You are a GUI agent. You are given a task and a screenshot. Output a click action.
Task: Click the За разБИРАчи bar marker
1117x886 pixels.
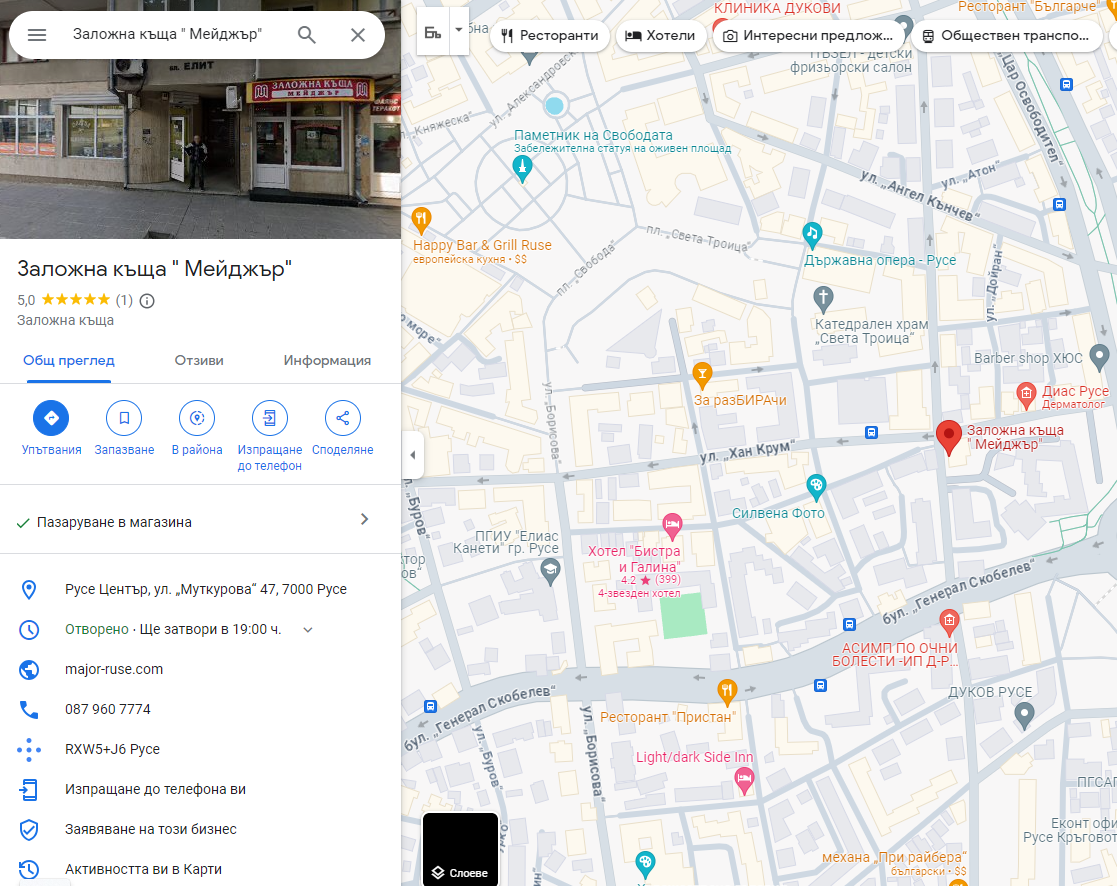tap(702, 375)
